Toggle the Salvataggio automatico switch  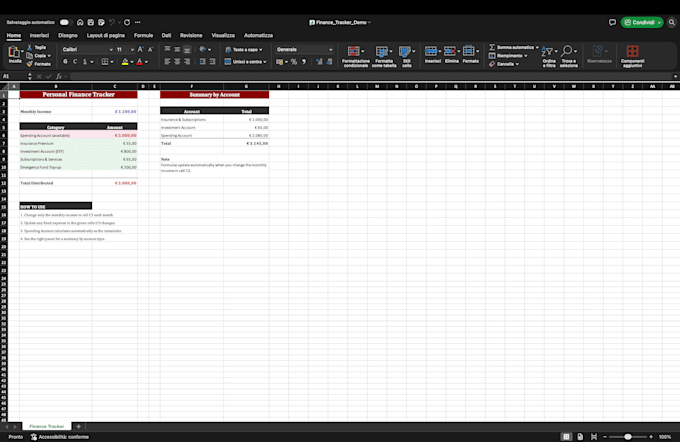[x=64, y=22]
